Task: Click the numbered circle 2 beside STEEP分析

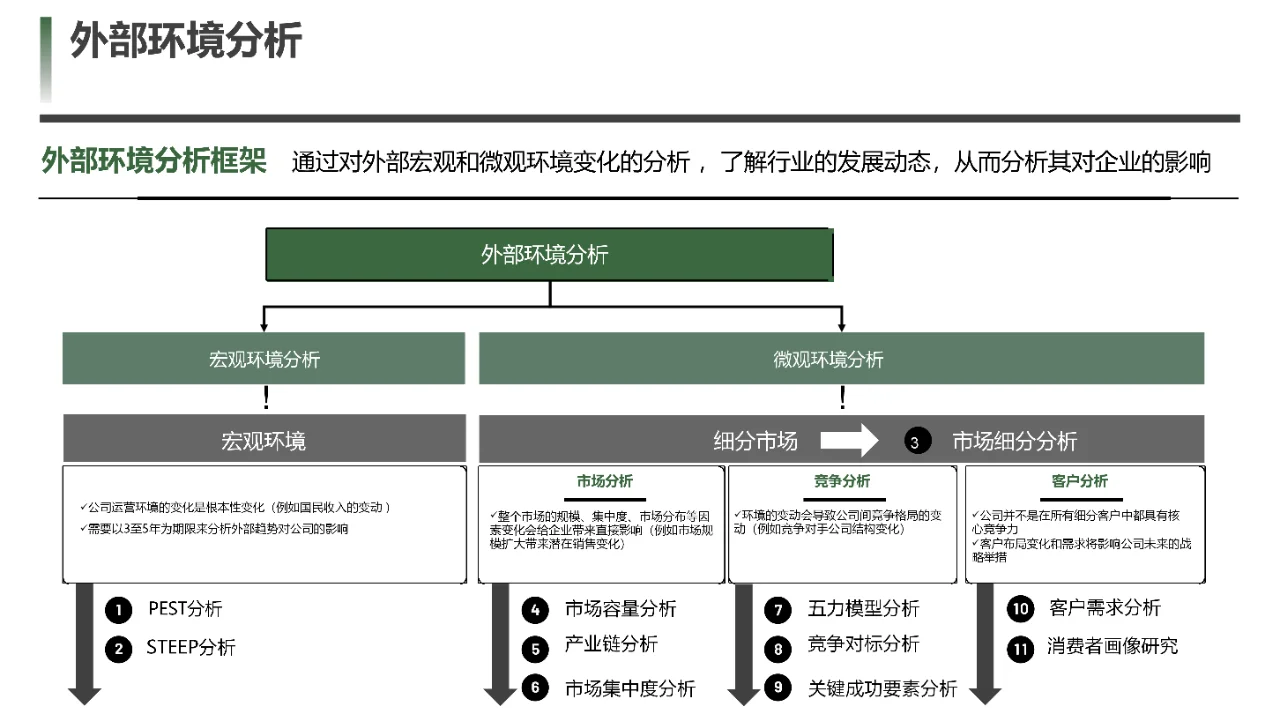Action: (x=118, y=648)
